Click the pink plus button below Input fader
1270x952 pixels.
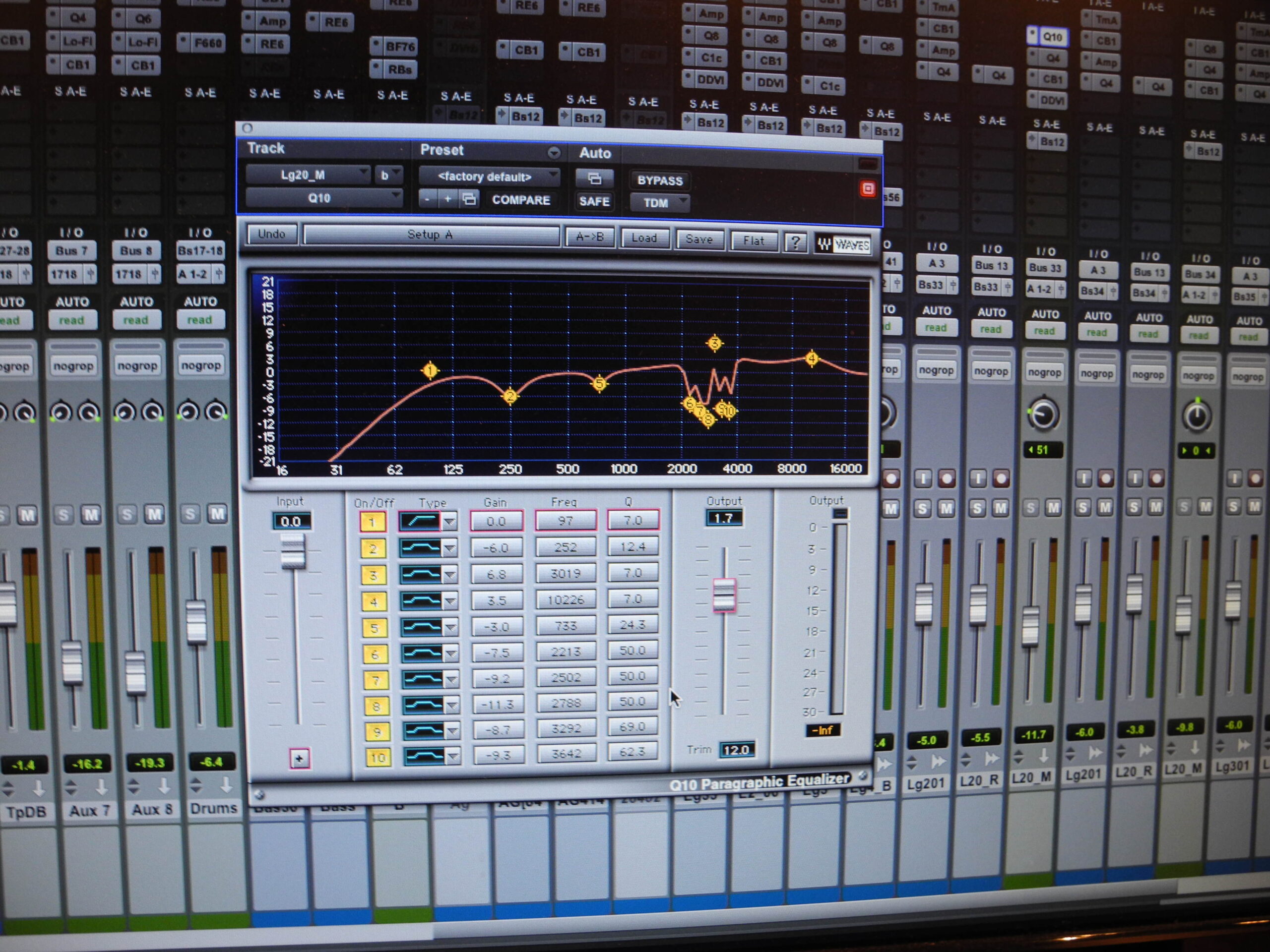click(x=299, y=759)
